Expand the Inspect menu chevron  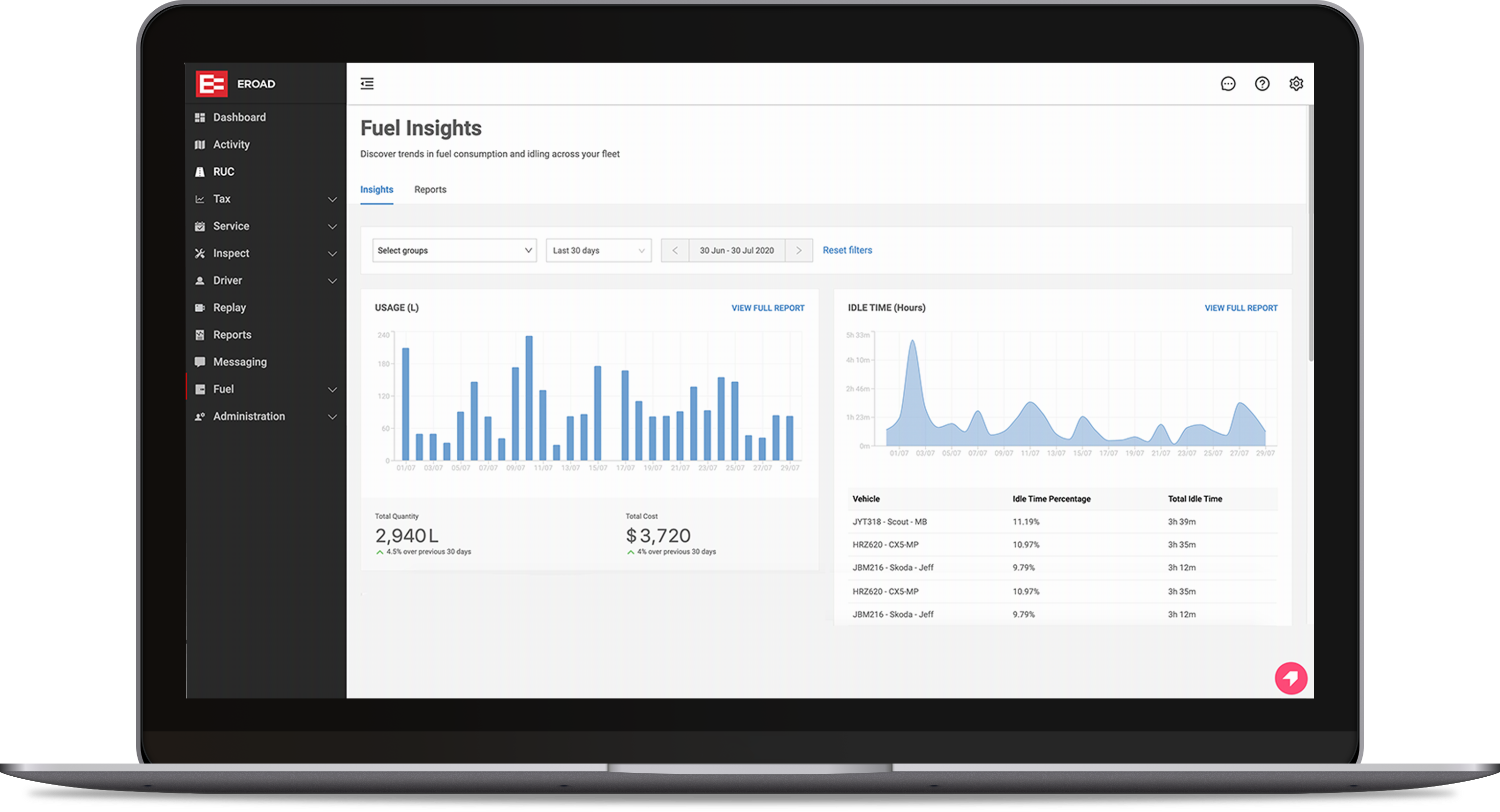pos(332,254)
